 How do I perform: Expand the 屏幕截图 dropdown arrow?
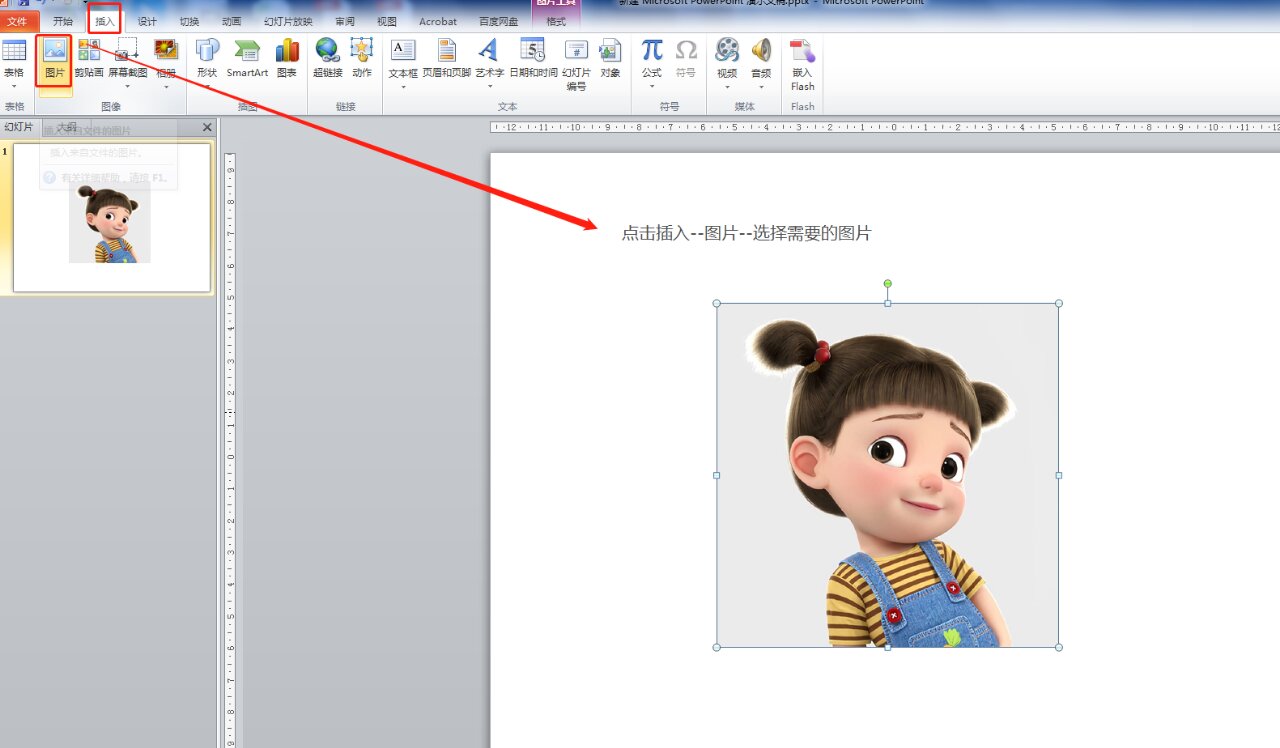(127, 87)
